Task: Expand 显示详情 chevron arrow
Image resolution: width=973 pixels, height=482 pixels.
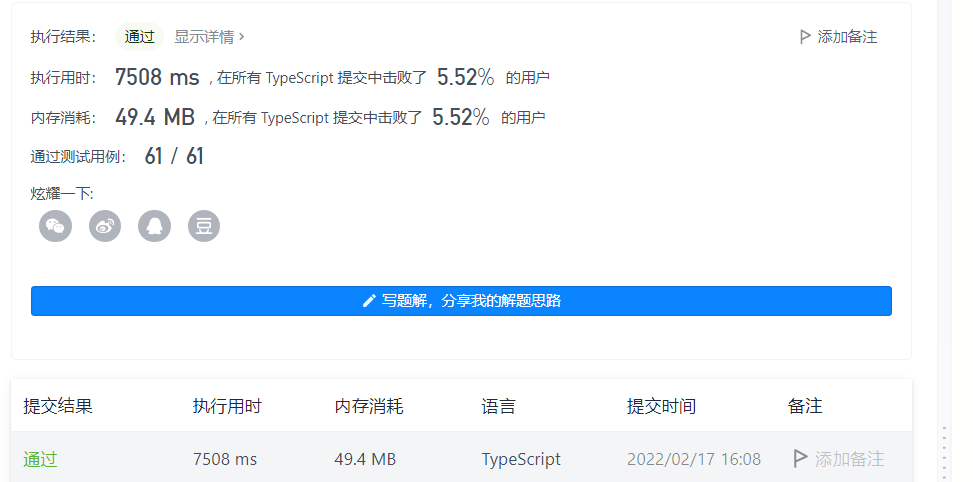Action: coord(242,37)
